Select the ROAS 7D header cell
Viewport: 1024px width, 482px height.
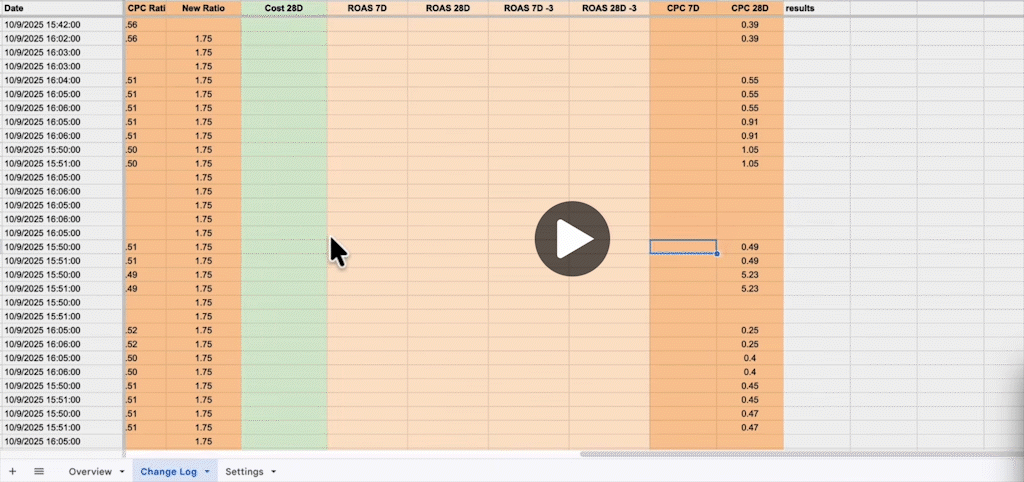point(367,8)
